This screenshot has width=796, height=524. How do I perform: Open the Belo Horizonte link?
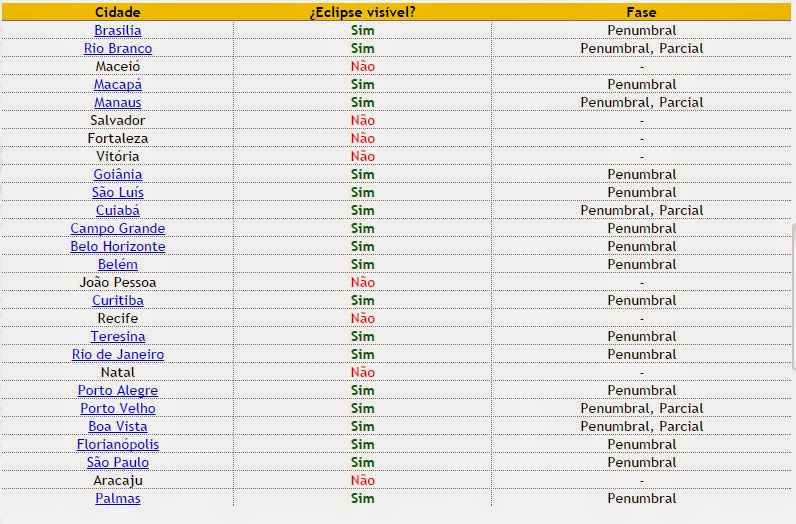118,247
